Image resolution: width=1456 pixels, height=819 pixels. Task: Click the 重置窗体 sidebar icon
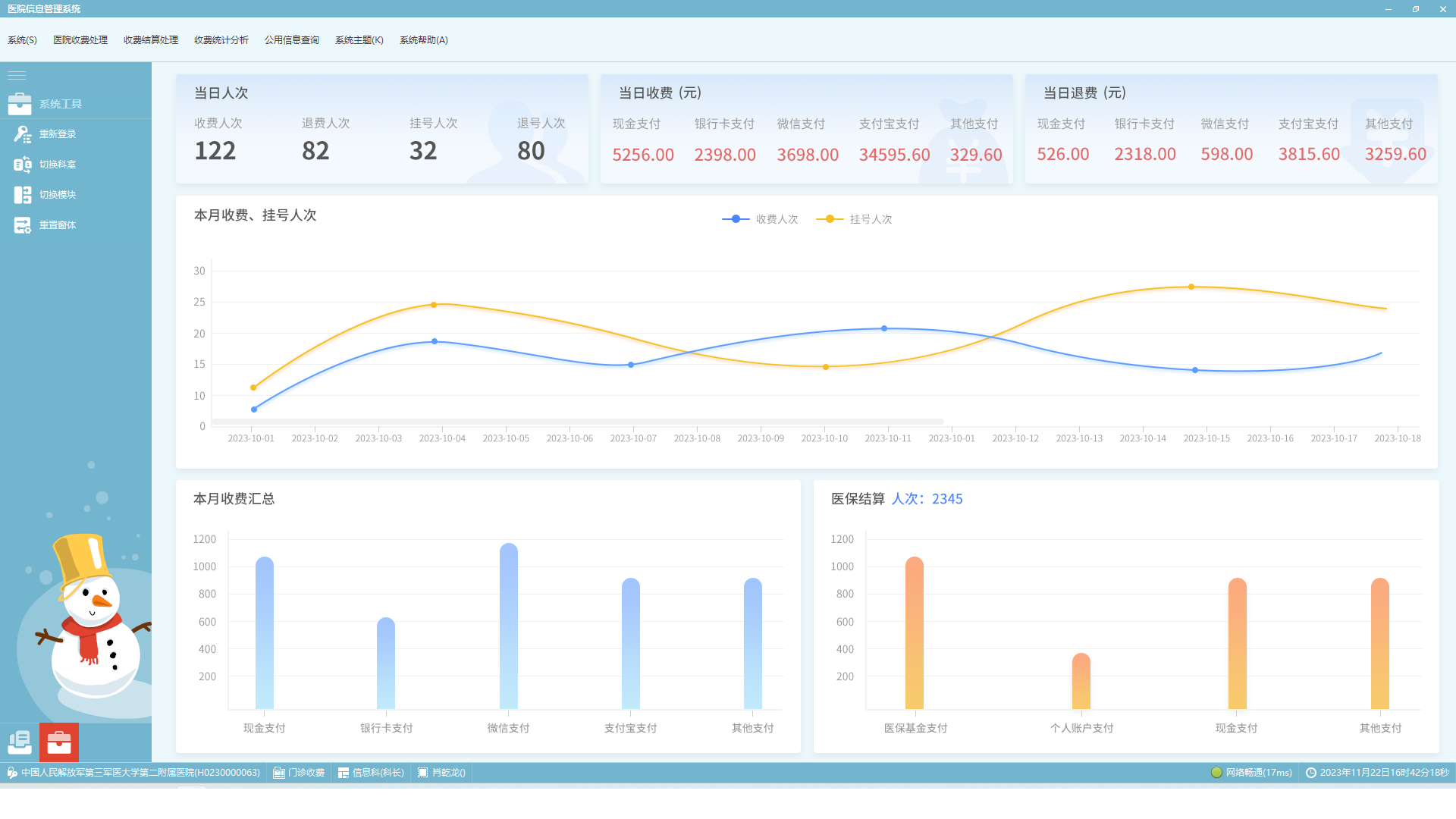pyautogui.click(x=22, y=225)
